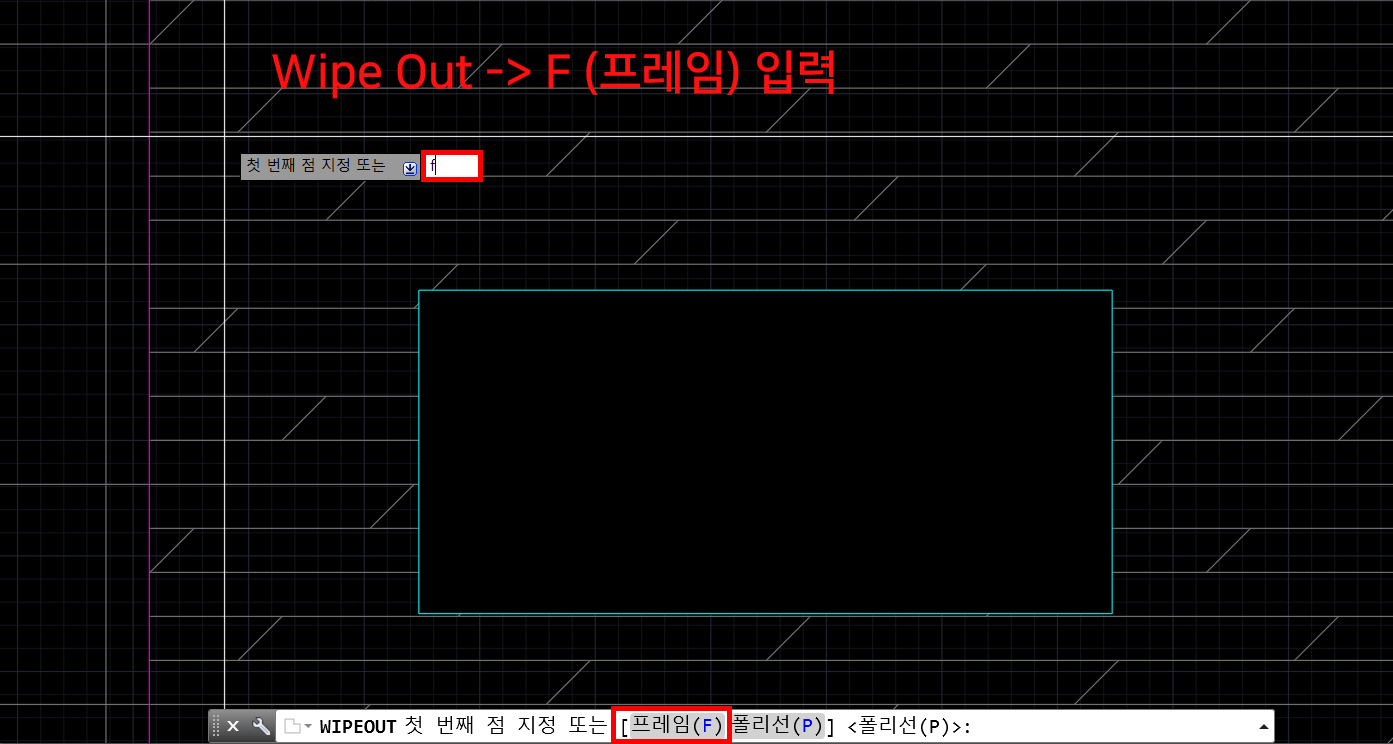Image resolution: width=1393 pixels, height=744 pixels.
Task: Click the command line grip handle
Action: pos(215,726)
